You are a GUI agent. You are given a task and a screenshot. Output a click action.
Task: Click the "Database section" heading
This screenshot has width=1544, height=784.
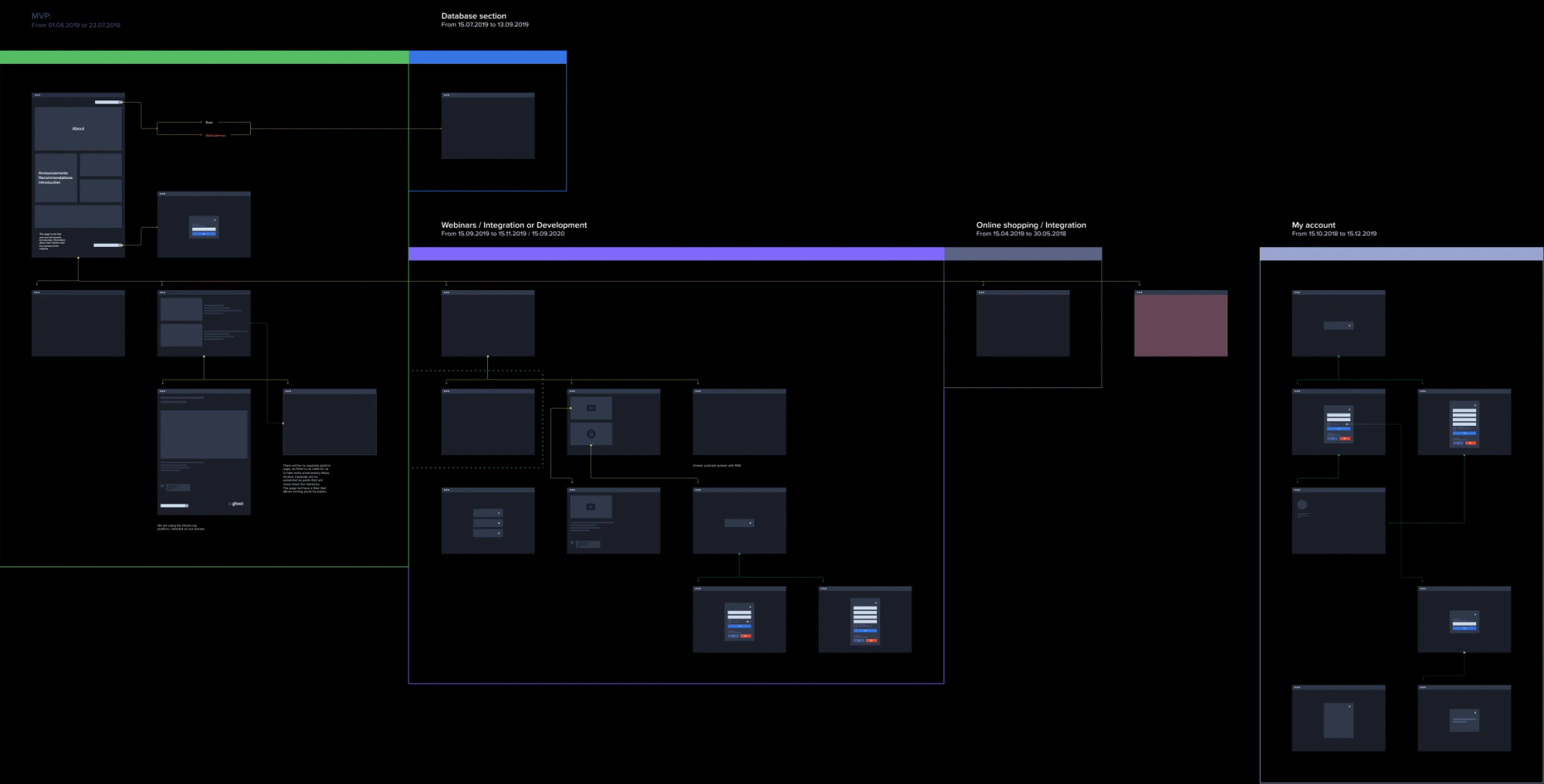click(474, 15)
